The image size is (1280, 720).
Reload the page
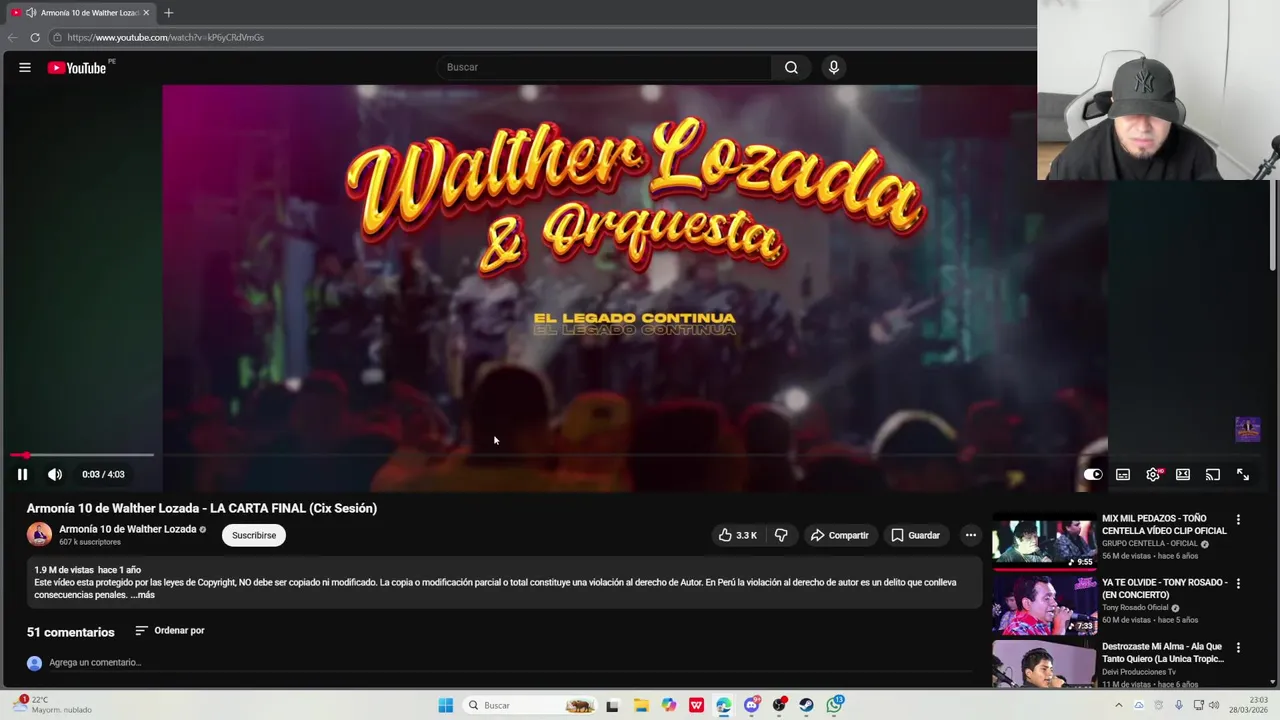coord(35,37)
